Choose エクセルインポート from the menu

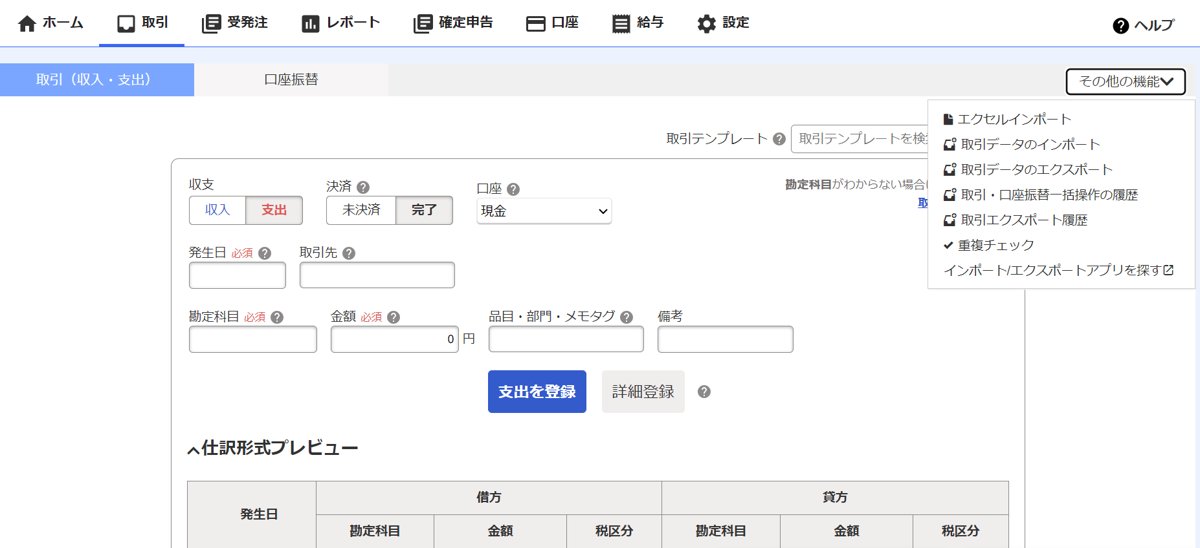[x=1007, y=119]
